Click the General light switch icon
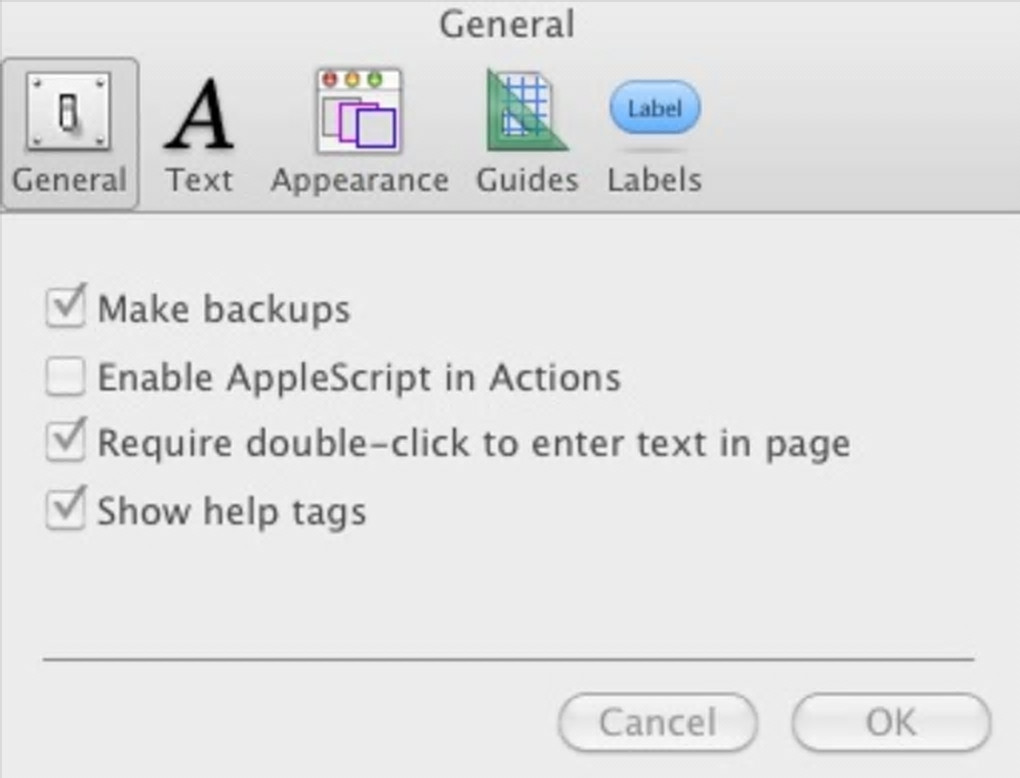 (68, 111)
